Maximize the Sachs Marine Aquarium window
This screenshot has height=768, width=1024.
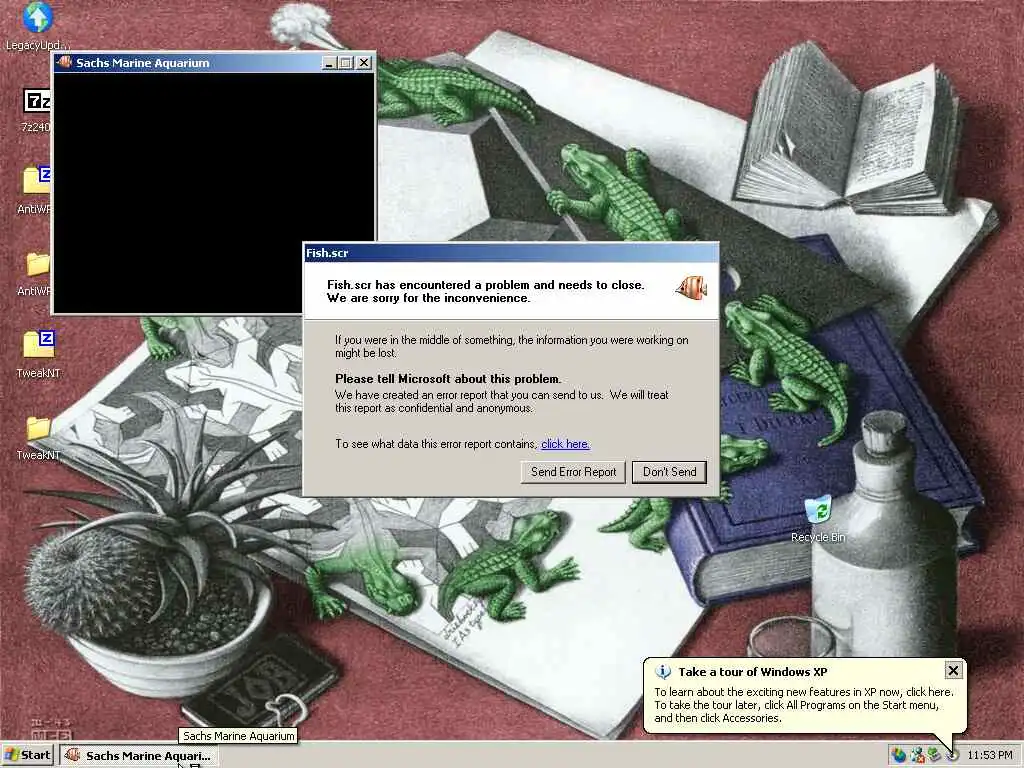point(345,63)
